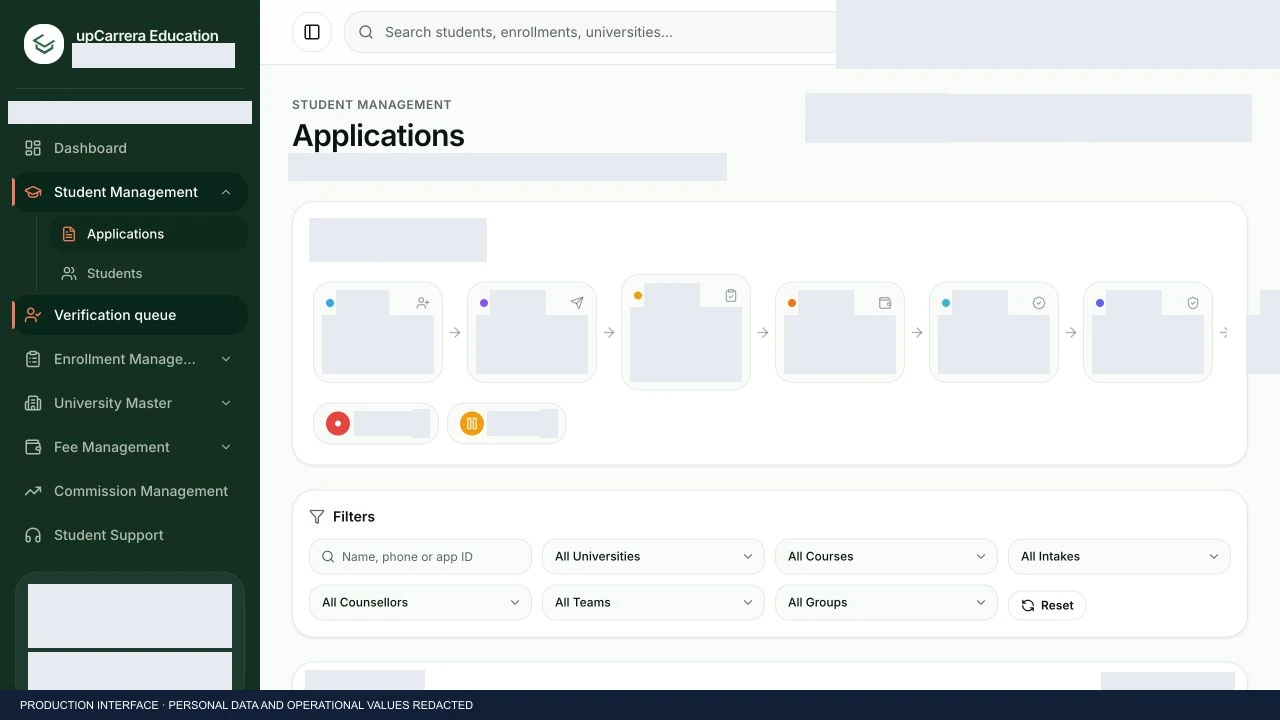Expand the University Master chevron

(x=226, y=403)
